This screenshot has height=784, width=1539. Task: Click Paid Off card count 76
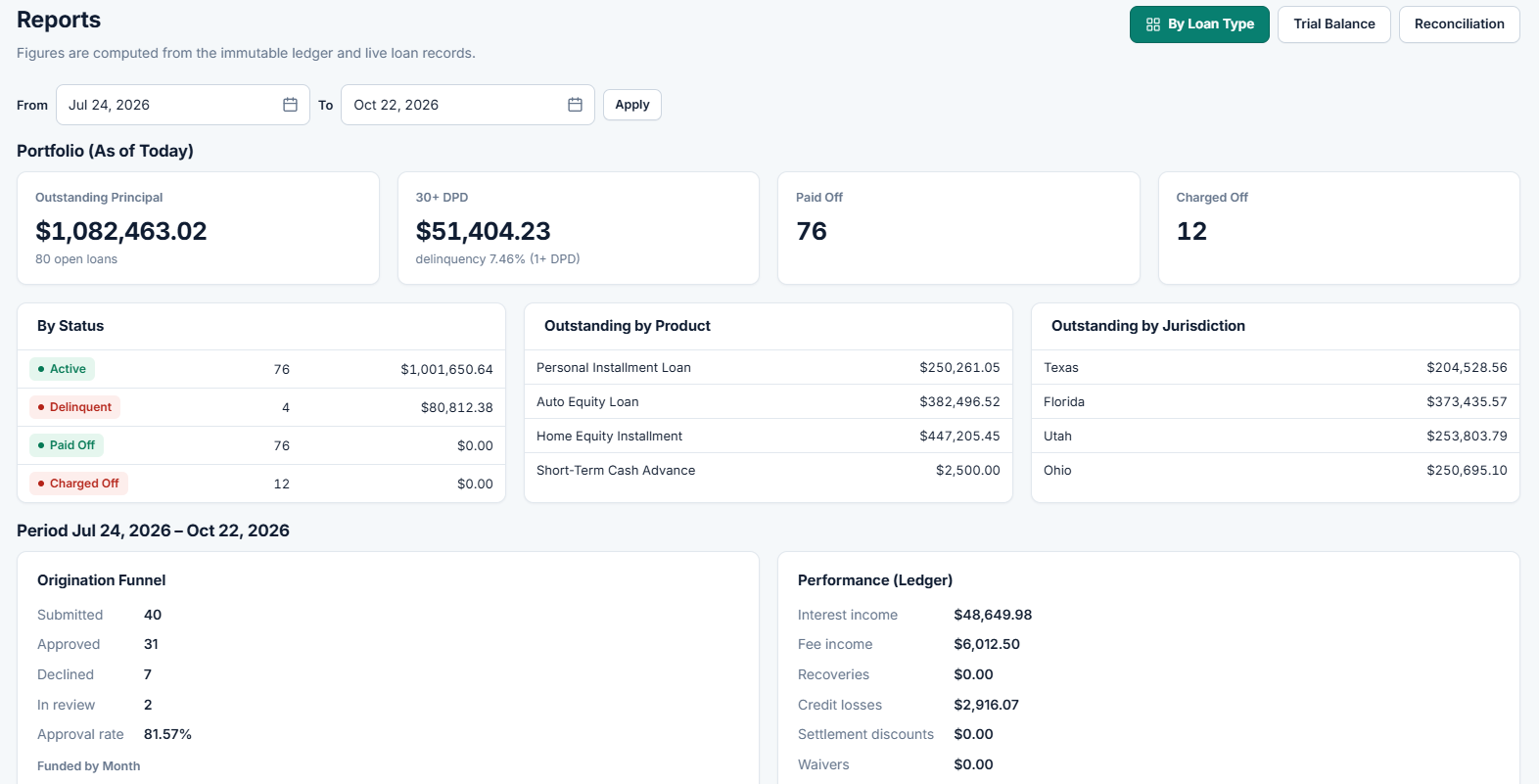click(812, 231)
